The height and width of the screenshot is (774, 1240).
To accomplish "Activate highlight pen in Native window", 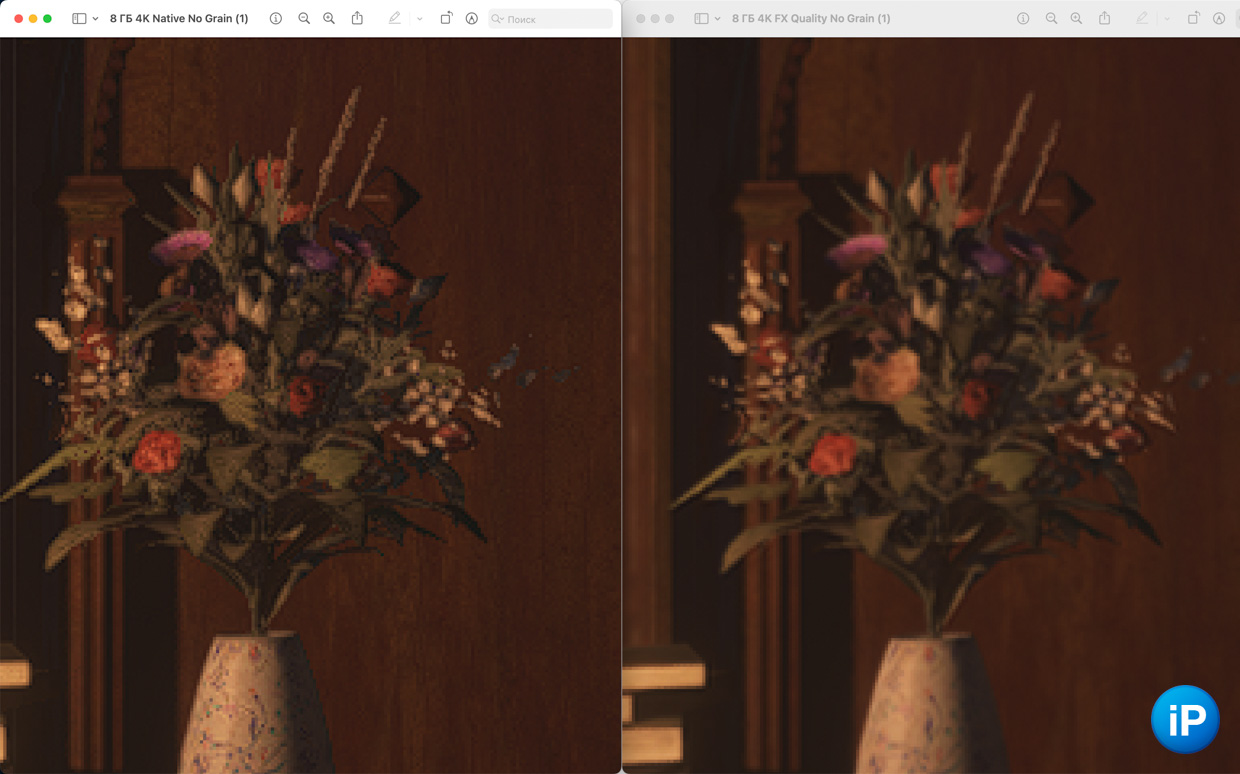I will (x=395, y=18).
